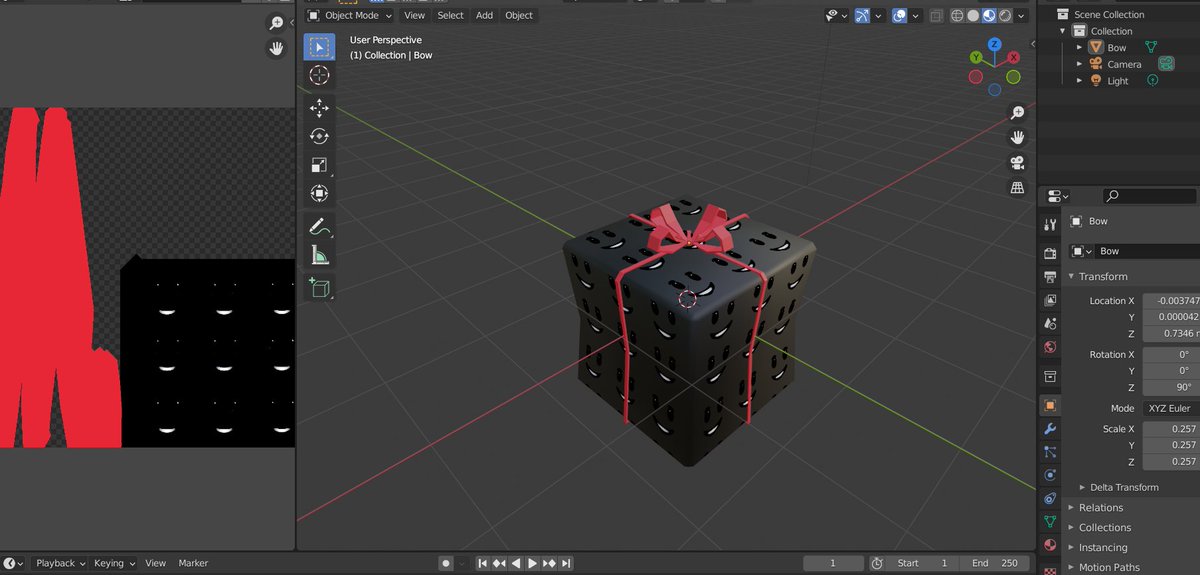Select the Annotate tool
Screen dimensions: 1200x575
point(319,226)
